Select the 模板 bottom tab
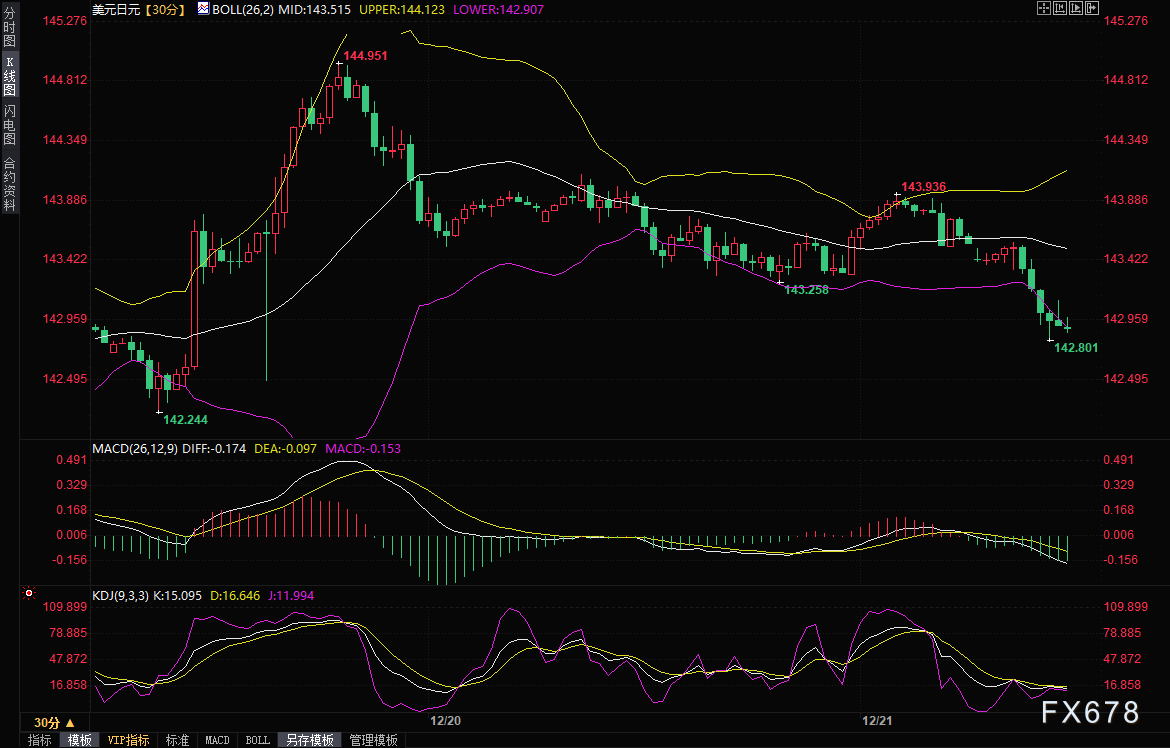This screenshot has height=748, width=1170. coord(79,740)
